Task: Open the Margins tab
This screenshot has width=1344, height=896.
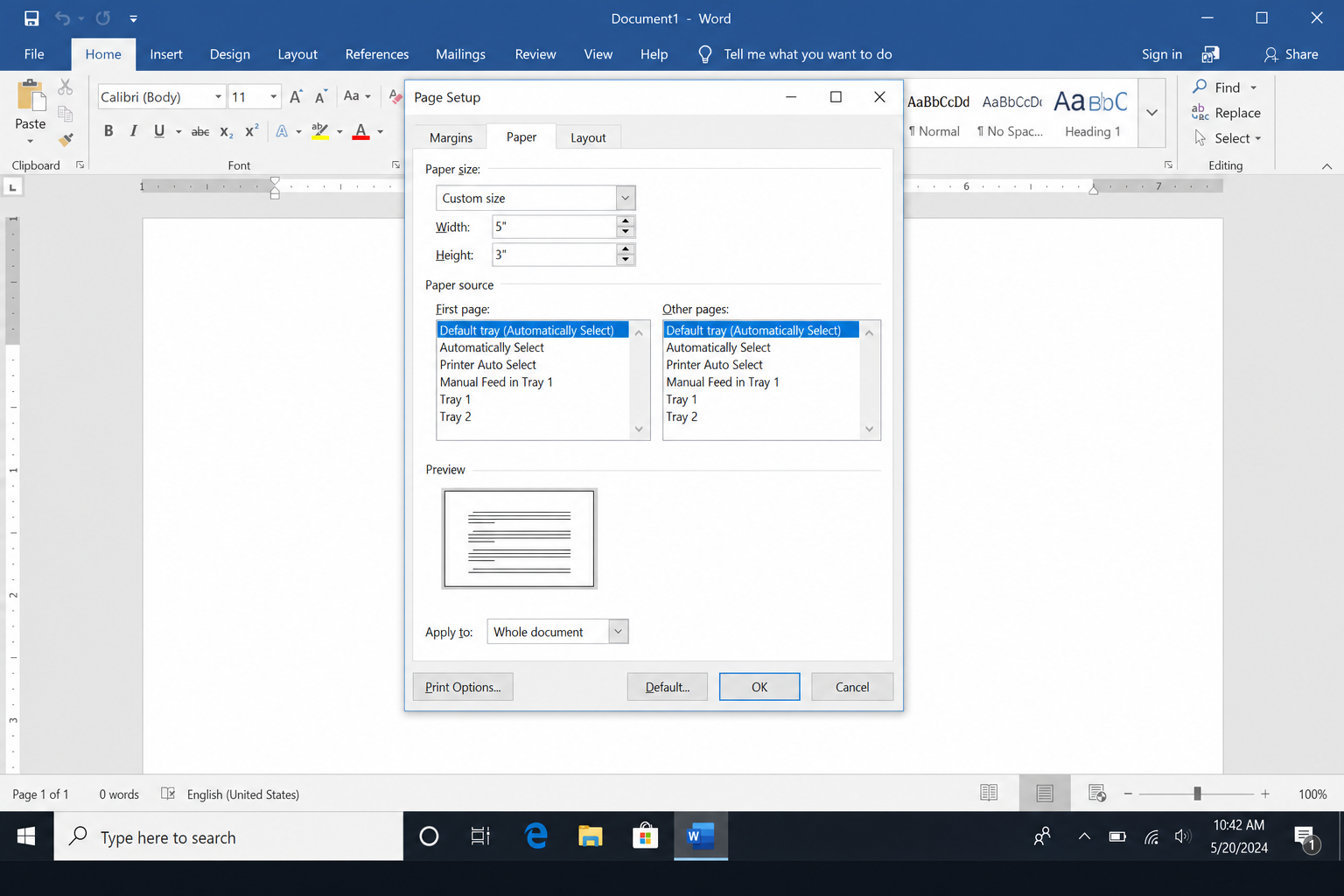Action: click(x=451, y=137)
